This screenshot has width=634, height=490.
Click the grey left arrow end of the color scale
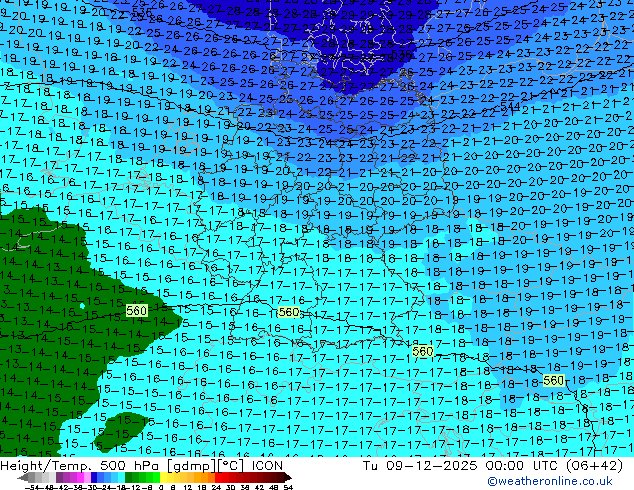23,477
